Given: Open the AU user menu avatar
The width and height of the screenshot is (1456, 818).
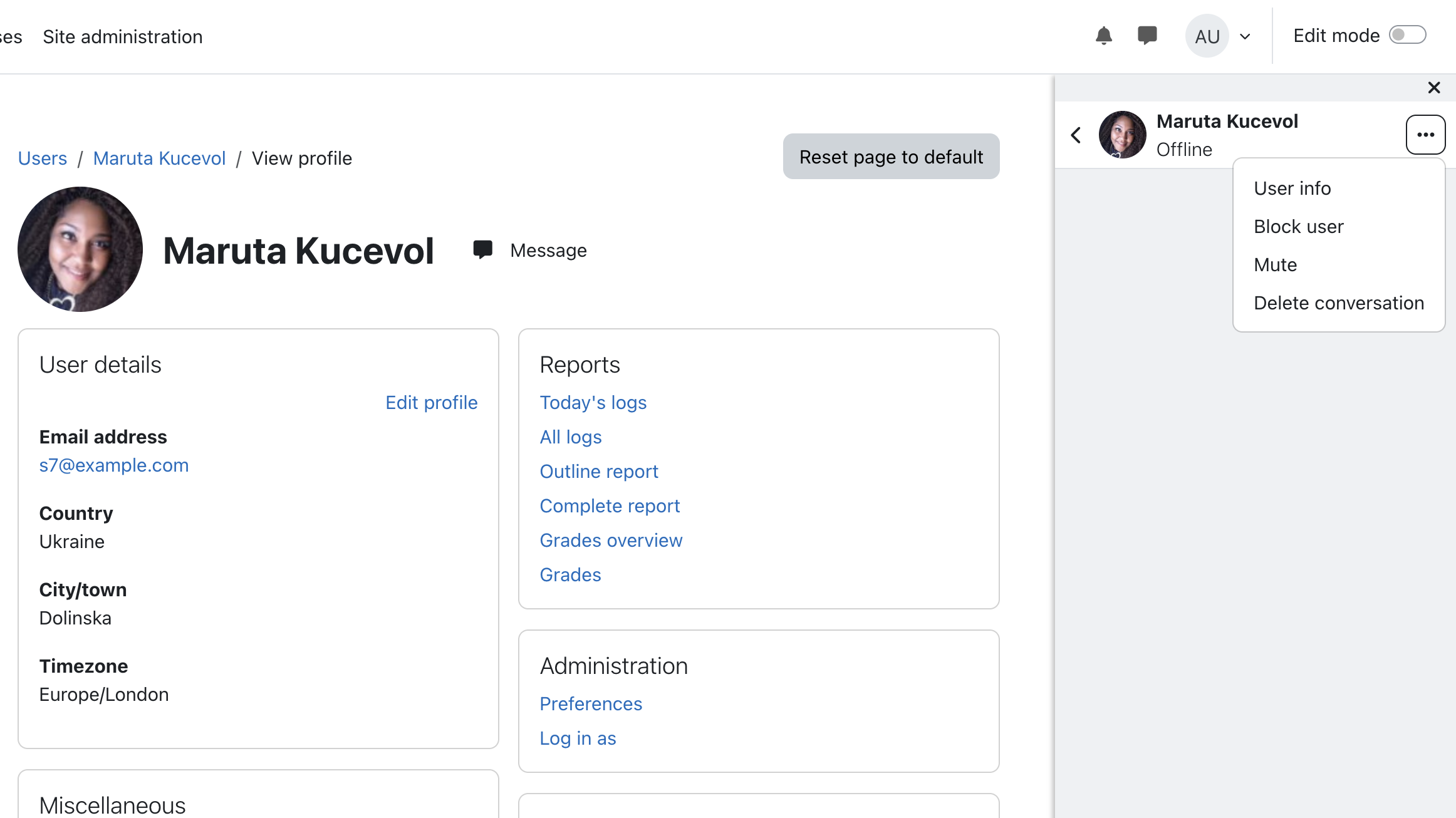Looking at the screenshot, I should coord(1207,36).
